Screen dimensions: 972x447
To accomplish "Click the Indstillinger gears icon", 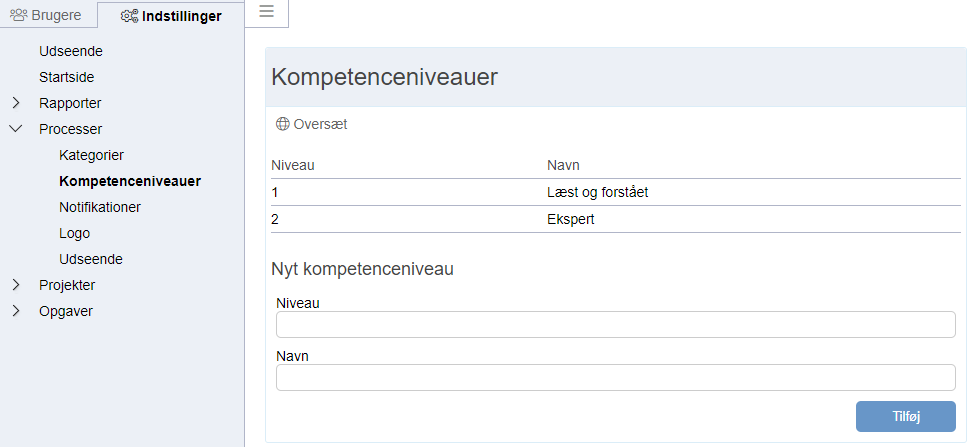I will click(129, 16).
